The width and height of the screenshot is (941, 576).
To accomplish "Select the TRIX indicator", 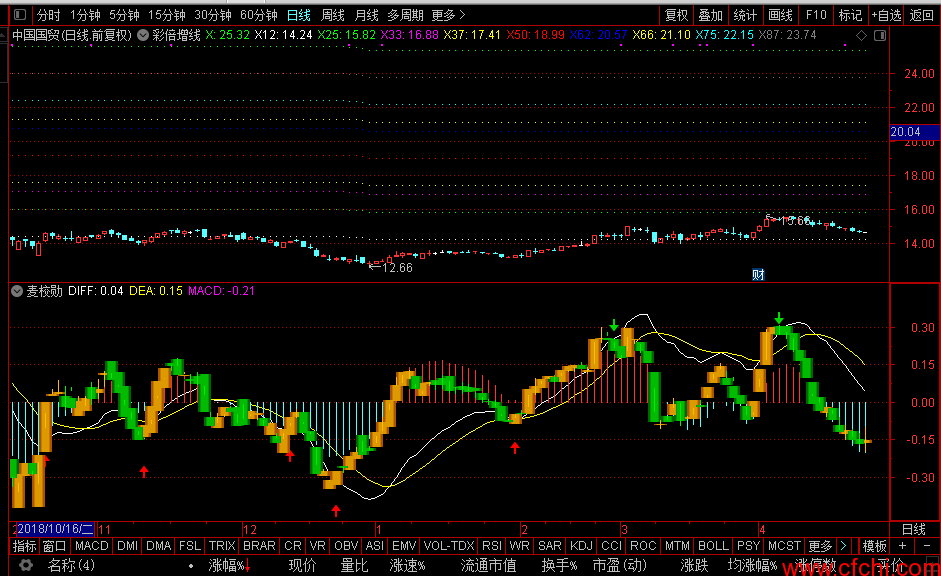I will pyautogui.click(x=222, y=546).
